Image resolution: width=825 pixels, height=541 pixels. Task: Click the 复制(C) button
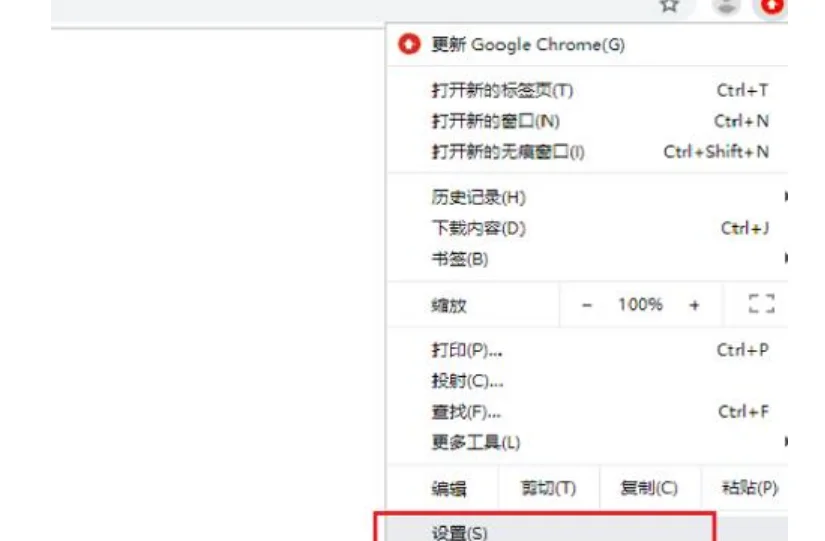649,488
